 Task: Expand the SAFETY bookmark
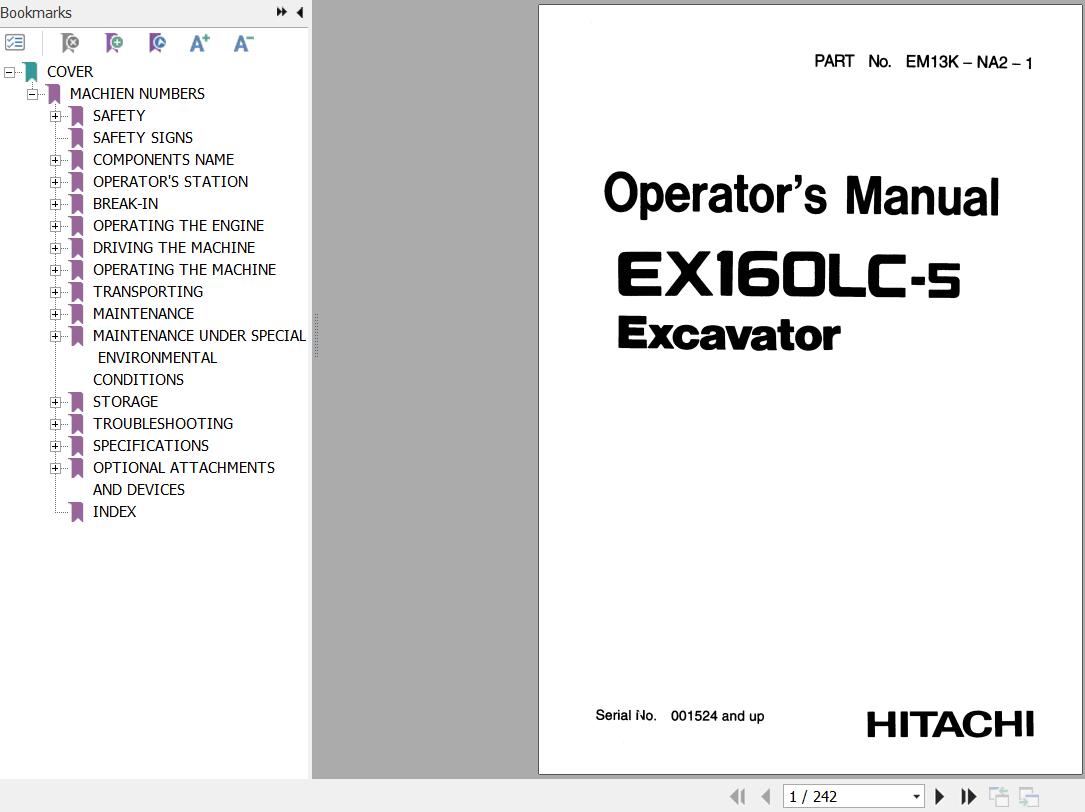tap(55, 116)
